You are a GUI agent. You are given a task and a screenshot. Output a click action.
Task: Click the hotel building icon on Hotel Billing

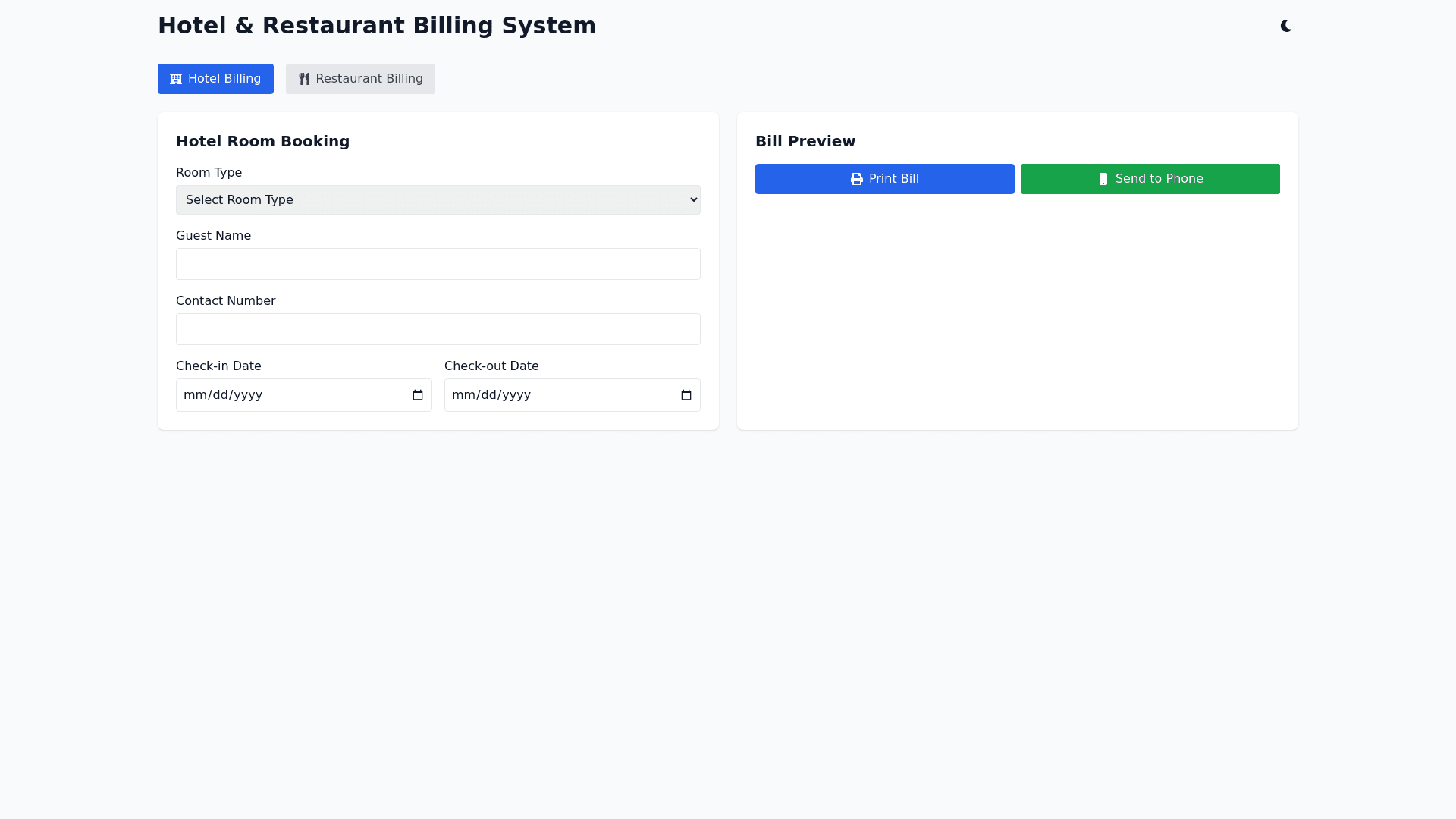(176, 79)
